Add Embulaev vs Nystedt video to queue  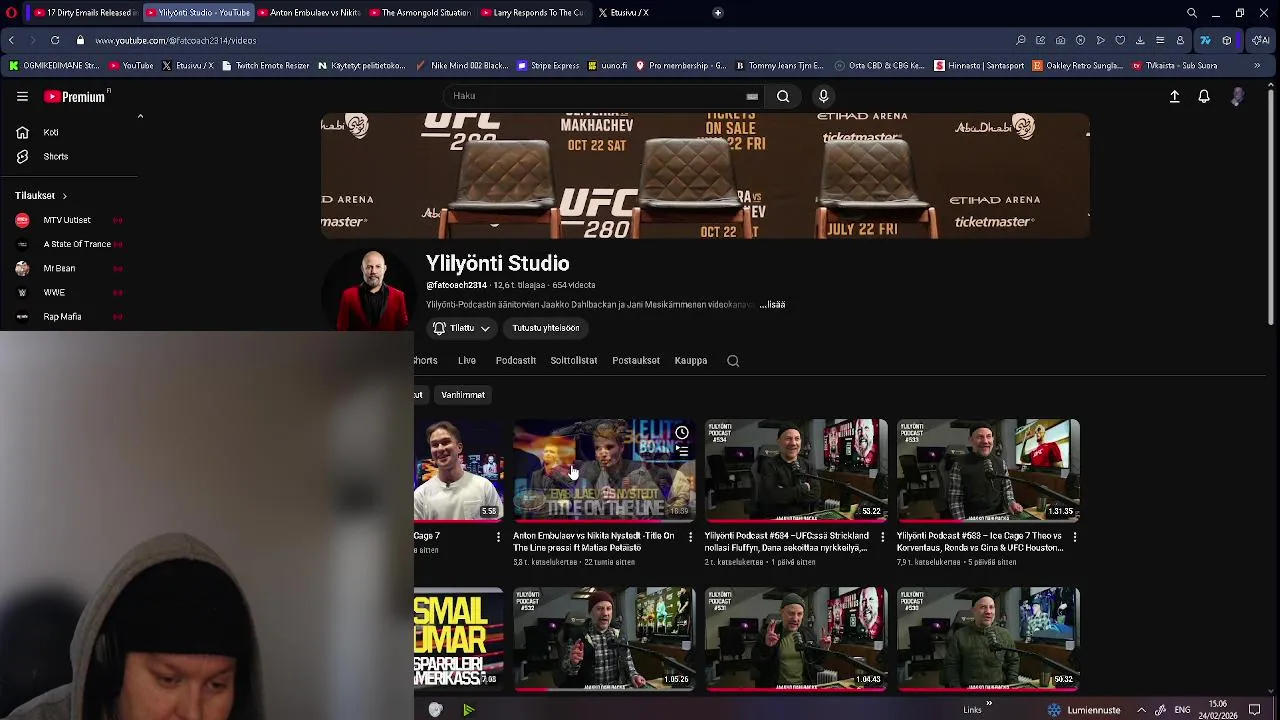681,452
